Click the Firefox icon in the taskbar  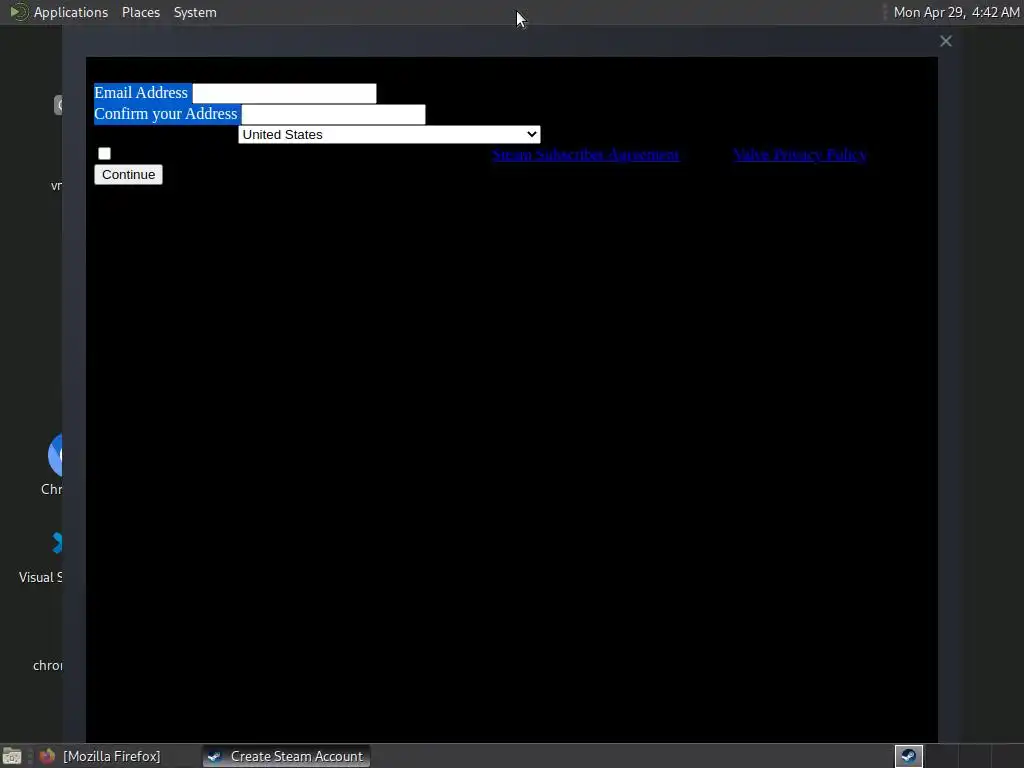47,756
